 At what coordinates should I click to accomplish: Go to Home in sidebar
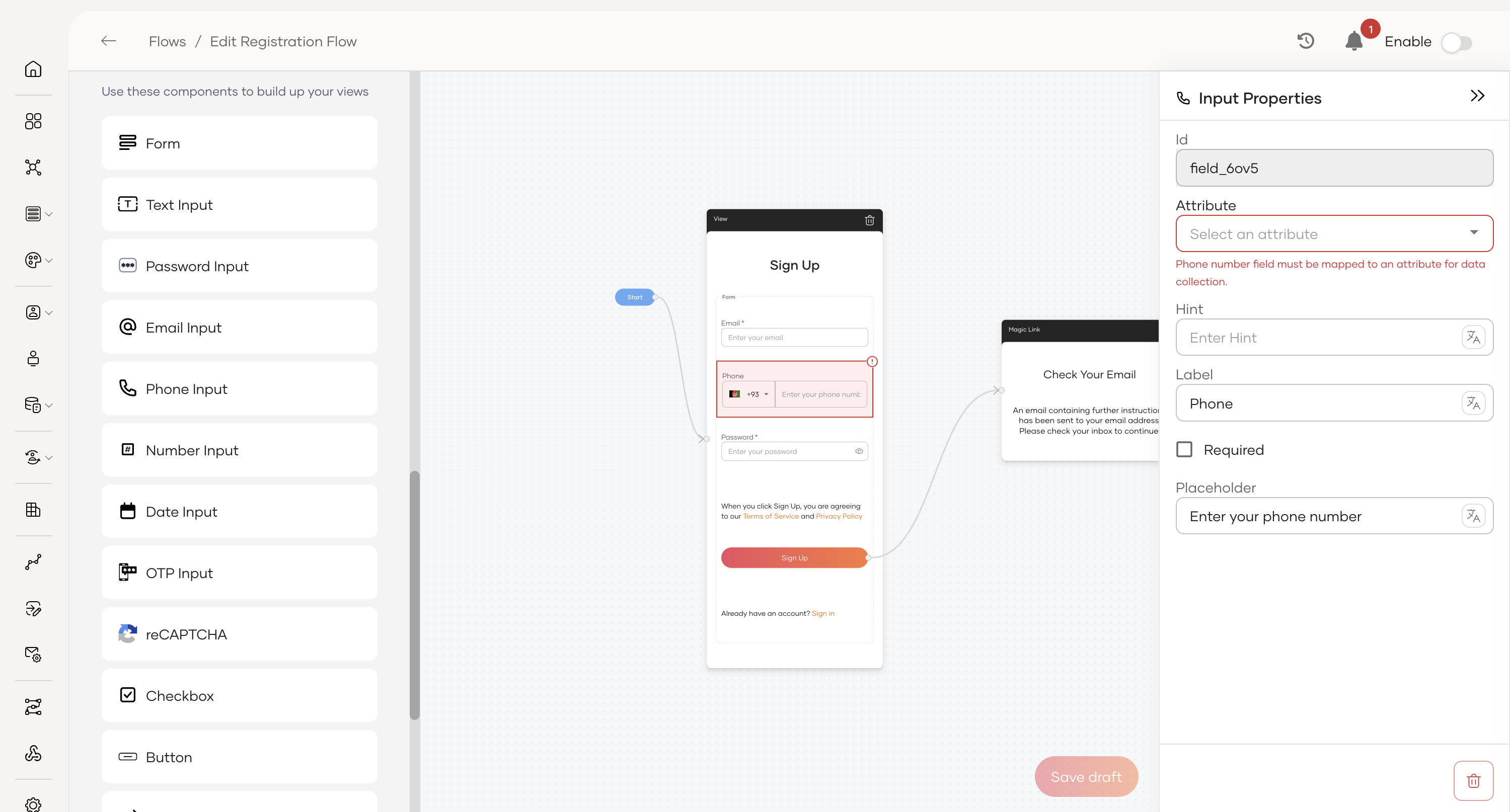click(33, 69)
